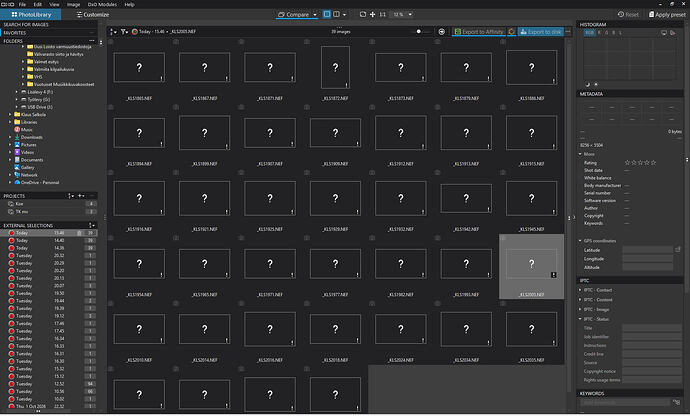This screenshot has height=416, width=690.
Task: Set zoom to 1:1
Action: point(382,15)
